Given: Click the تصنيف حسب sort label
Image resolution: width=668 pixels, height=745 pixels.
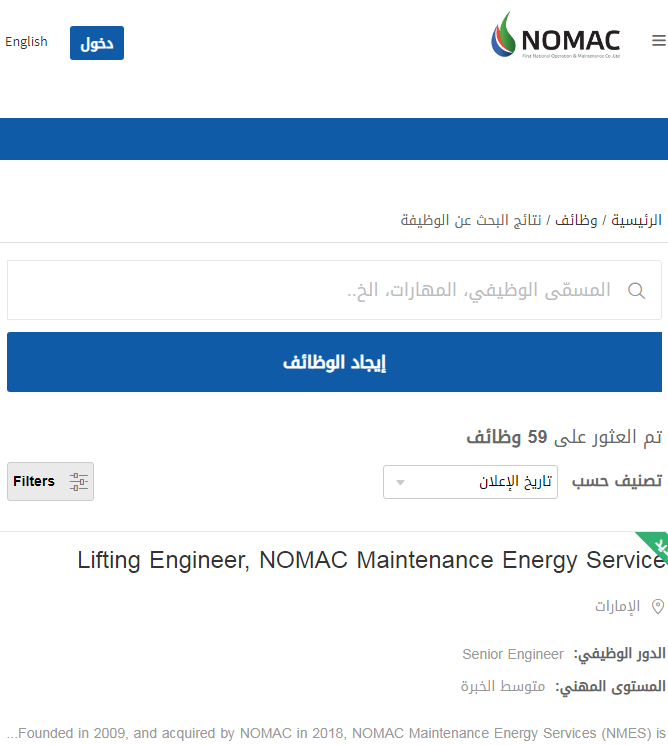Looking at the screenshot, I should 616,481.
